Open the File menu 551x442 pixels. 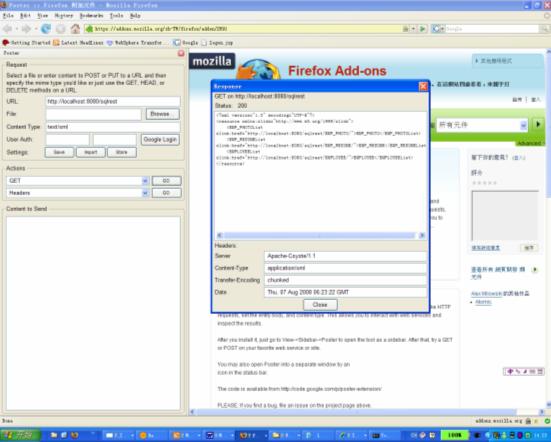pyautogui.click(x=8, y=15)
